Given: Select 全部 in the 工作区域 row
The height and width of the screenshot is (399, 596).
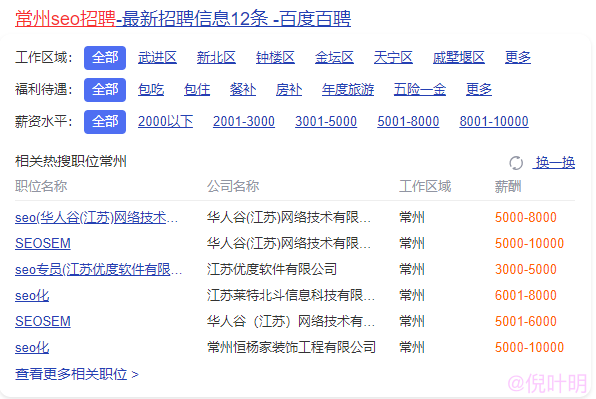Looking at the screenshot, I should [105, 58].
